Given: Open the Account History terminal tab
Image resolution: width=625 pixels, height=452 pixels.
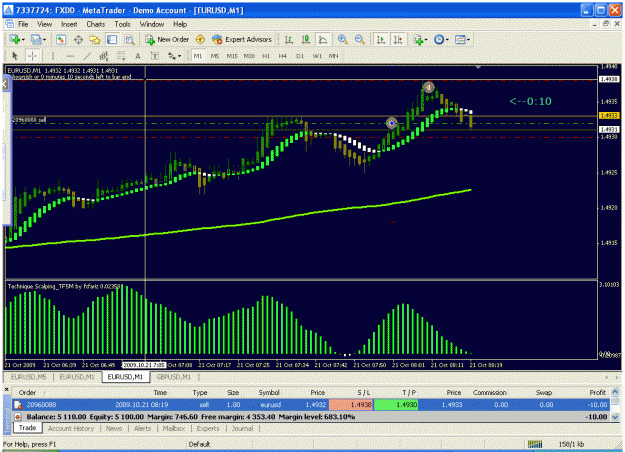Looking at the screenshot, I should pos(71,428).
